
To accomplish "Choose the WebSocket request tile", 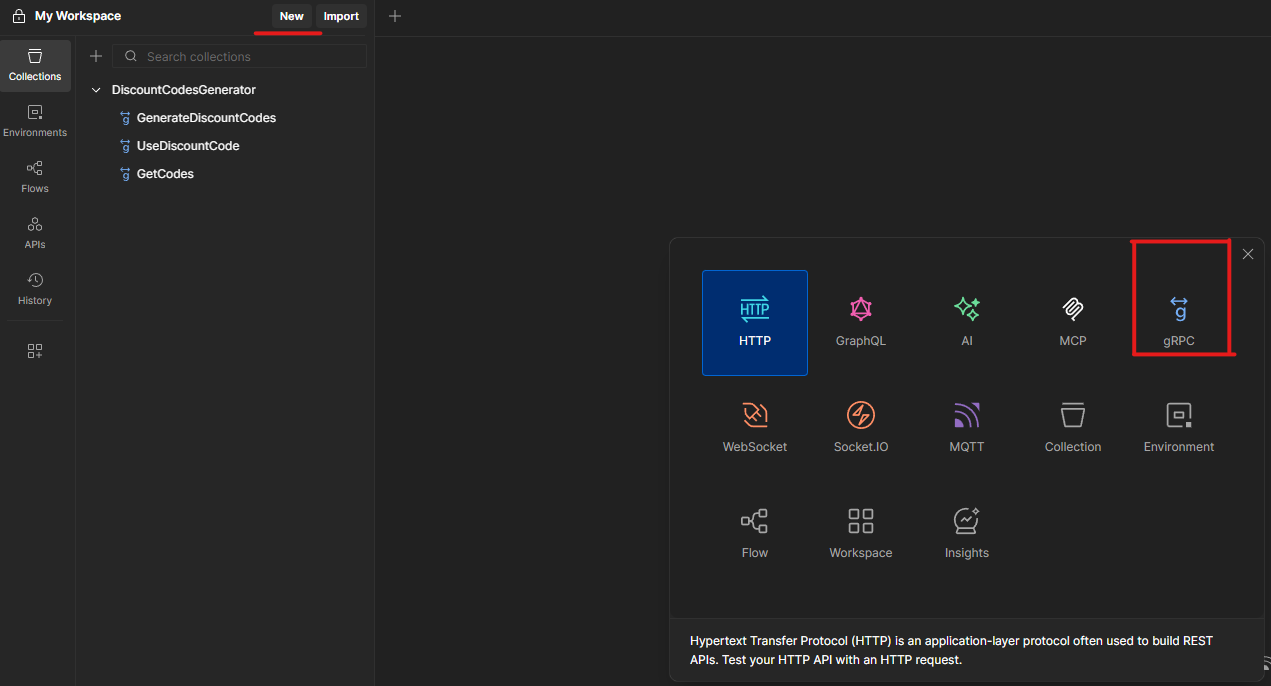I will click(755, 428).
